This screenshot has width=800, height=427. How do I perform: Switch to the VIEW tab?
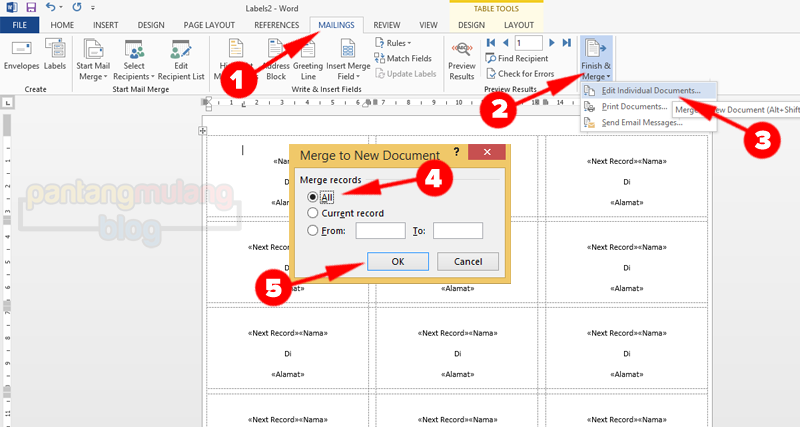tap(428, 24)
